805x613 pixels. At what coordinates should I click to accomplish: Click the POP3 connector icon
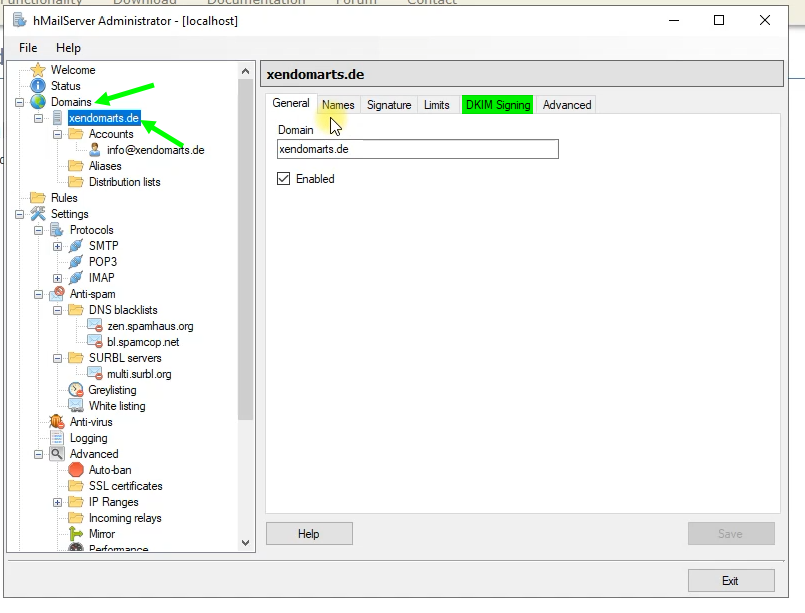[x=76, y=262]
